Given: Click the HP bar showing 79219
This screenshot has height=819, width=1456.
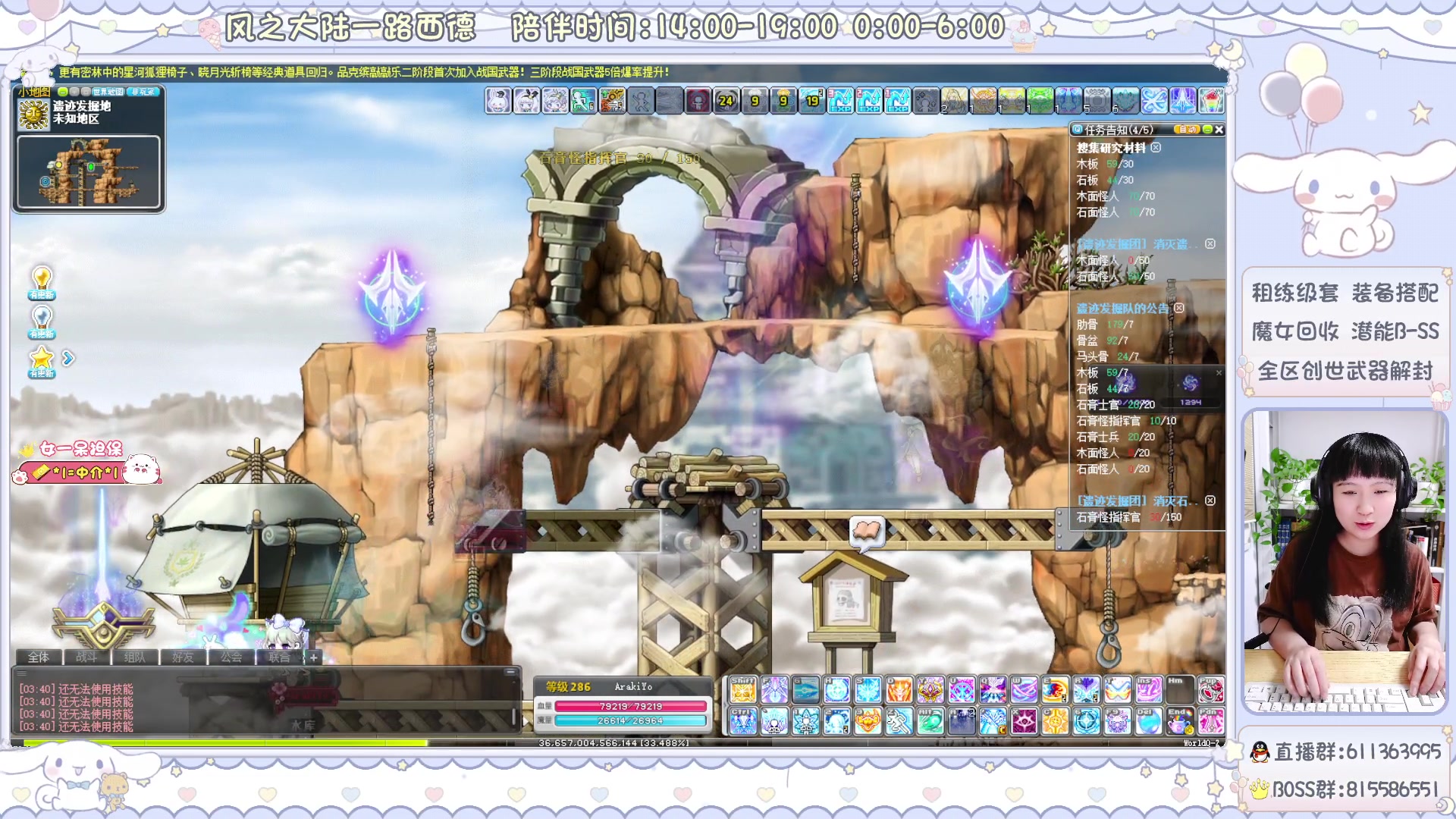Looking at the screenshot, I should [x=630, y=706].
